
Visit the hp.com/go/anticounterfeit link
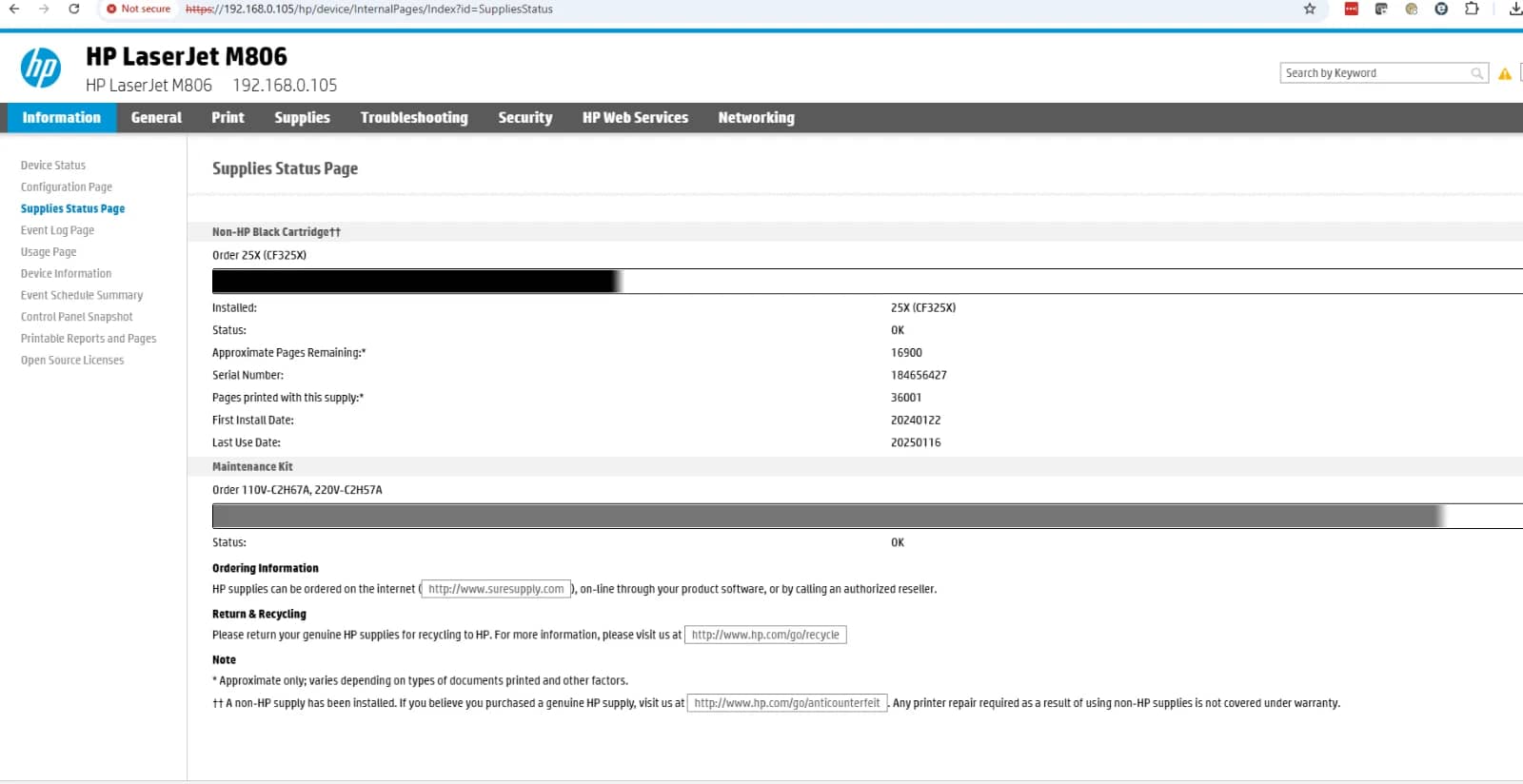[787, 703]
